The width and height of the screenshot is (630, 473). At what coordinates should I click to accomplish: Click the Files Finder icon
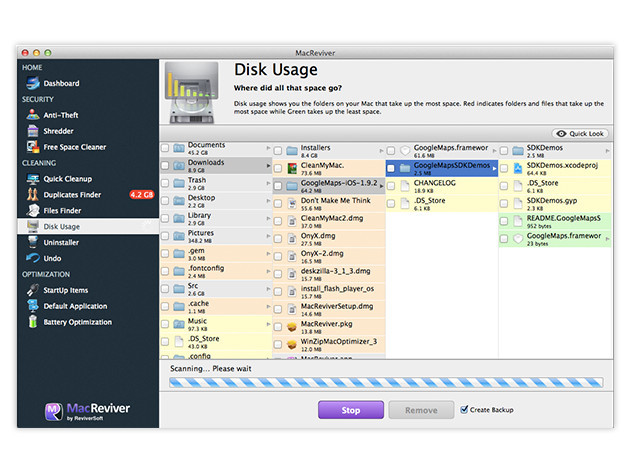click(x=33, y=210)
